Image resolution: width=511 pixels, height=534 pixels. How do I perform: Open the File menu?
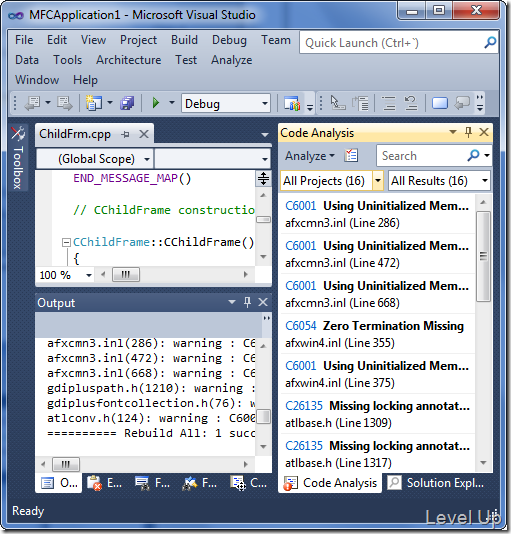pyautogui.click(x=24, y=40)
